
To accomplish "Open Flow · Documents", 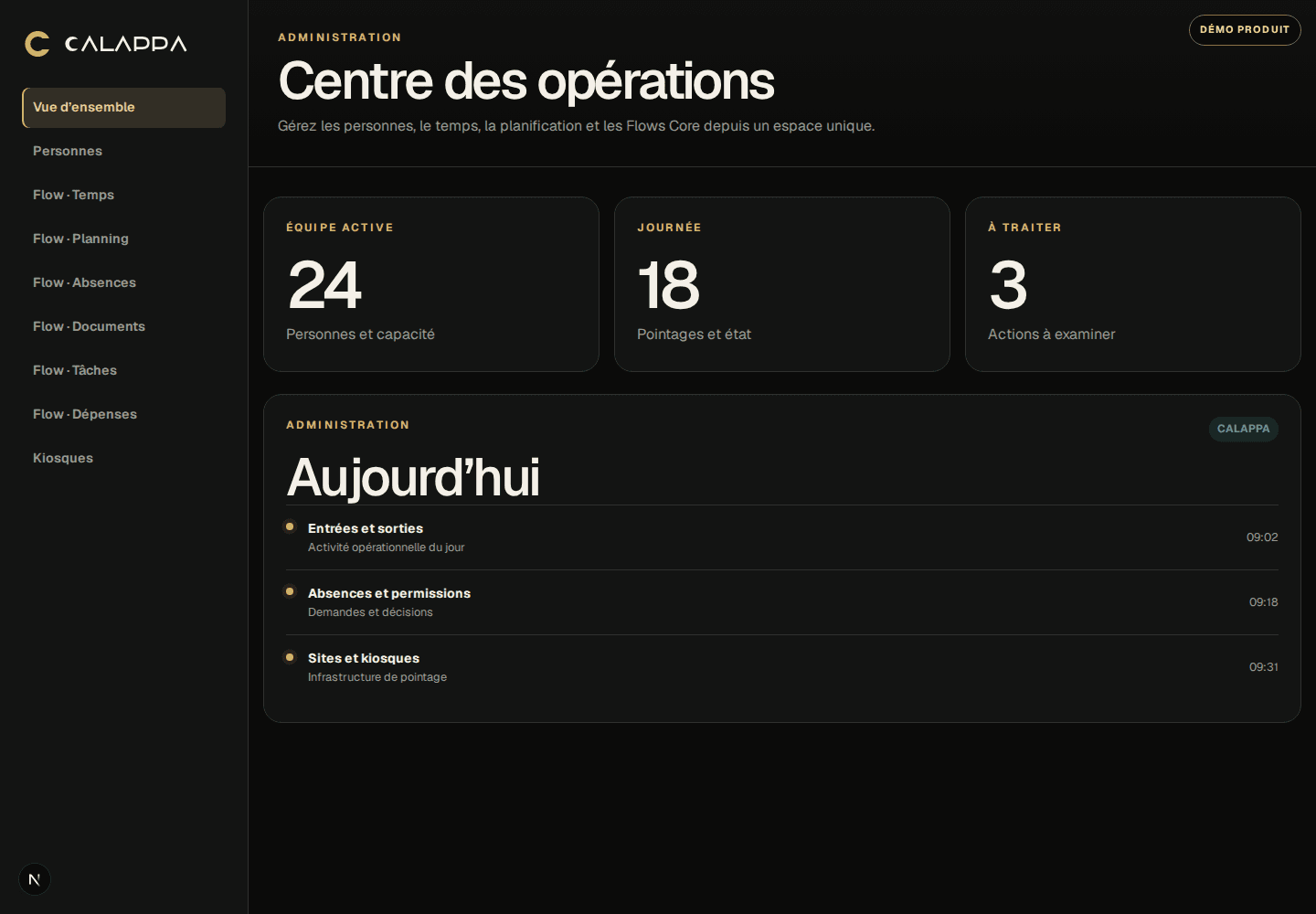I will coord(124,327).
